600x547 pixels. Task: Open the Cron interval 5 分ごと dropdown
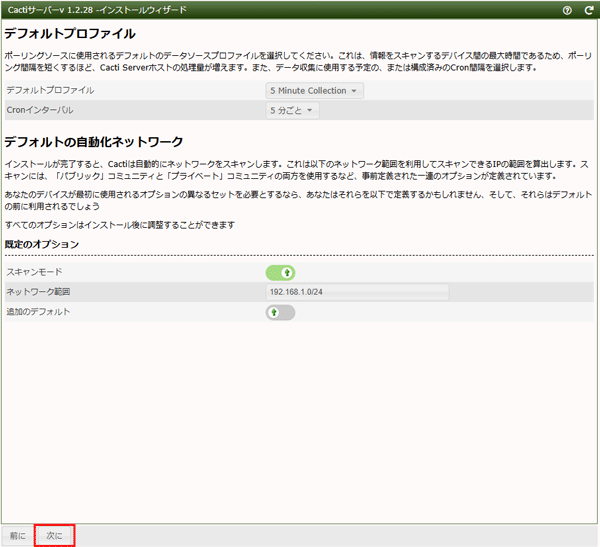pos(292,111)
